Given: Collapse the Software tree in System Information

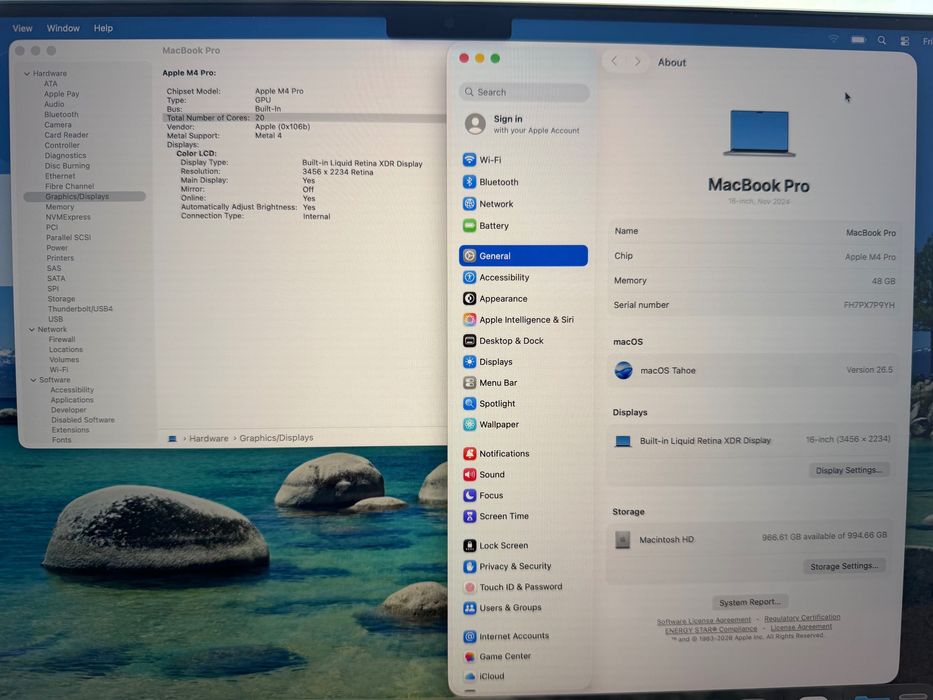Looking at the screenshot, I should [33, 380].
